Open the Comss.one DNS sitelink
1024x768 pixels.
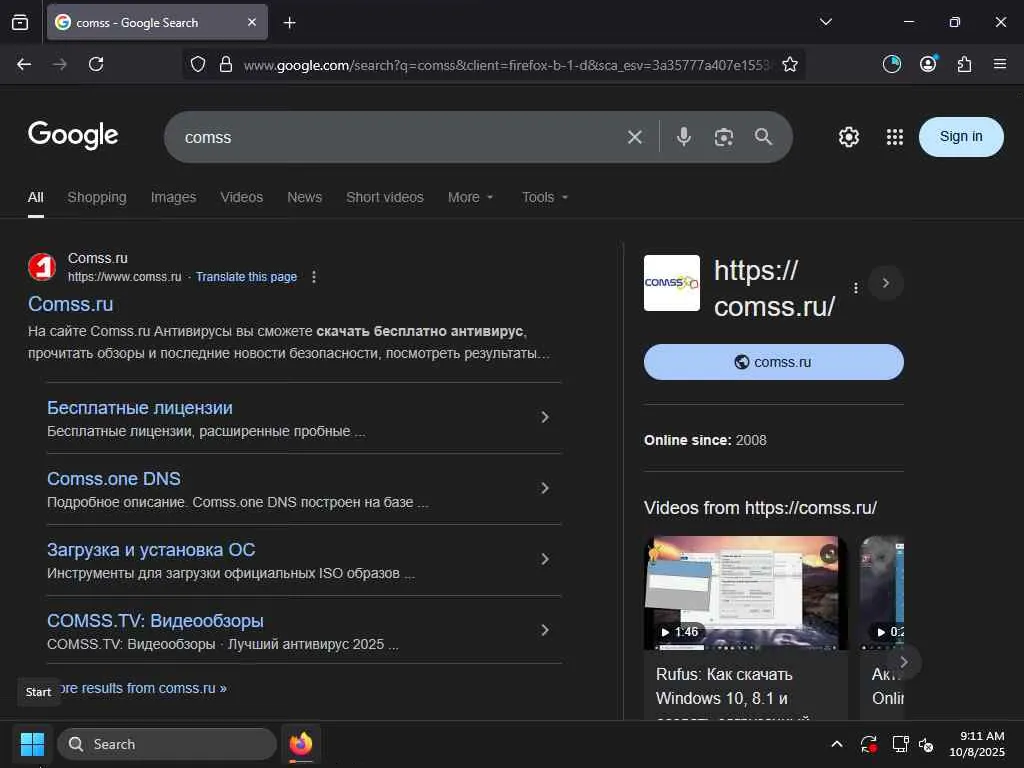tap(114, 479)
